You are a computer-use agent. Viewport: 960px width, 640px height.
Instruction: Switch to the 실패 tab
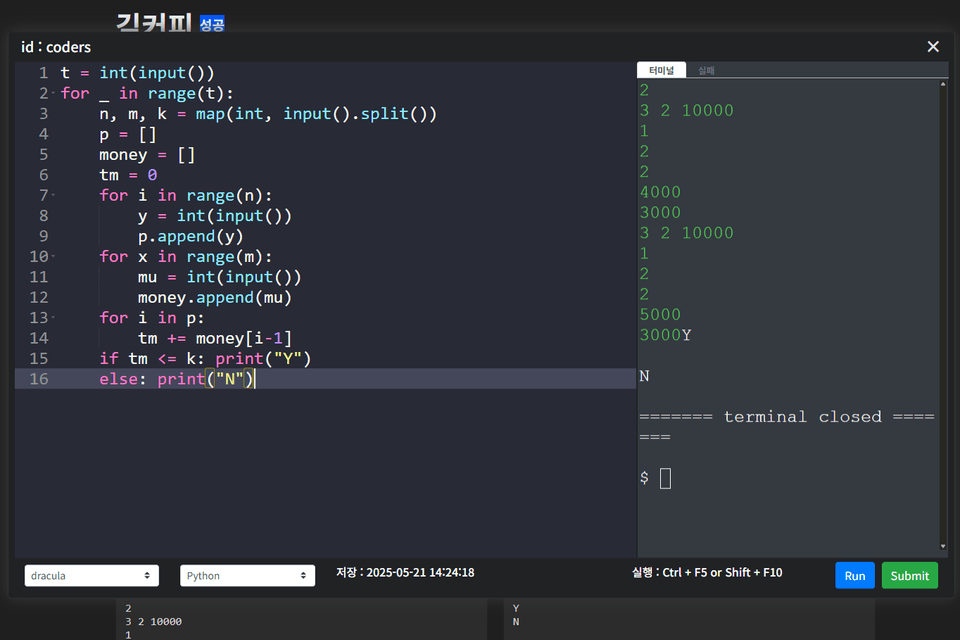tap(706, 70)
